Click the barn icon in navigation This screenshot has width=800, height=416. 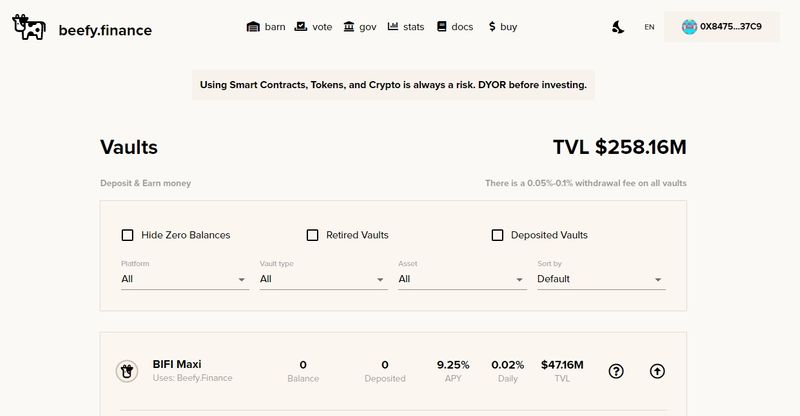(253, 27)
